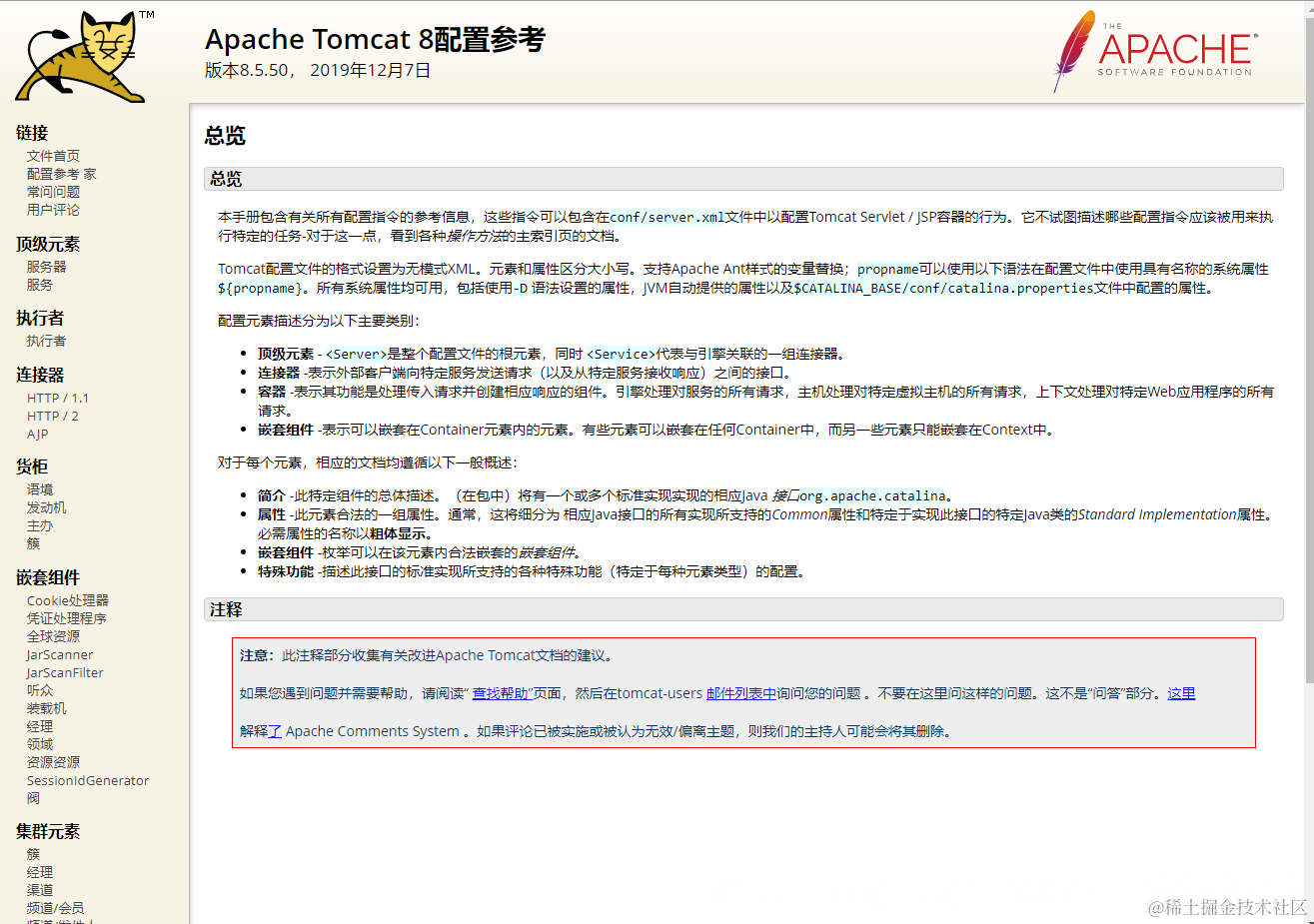Click the 总览 section header bar
Screen dimensions: 1314x924
point(743,179)
